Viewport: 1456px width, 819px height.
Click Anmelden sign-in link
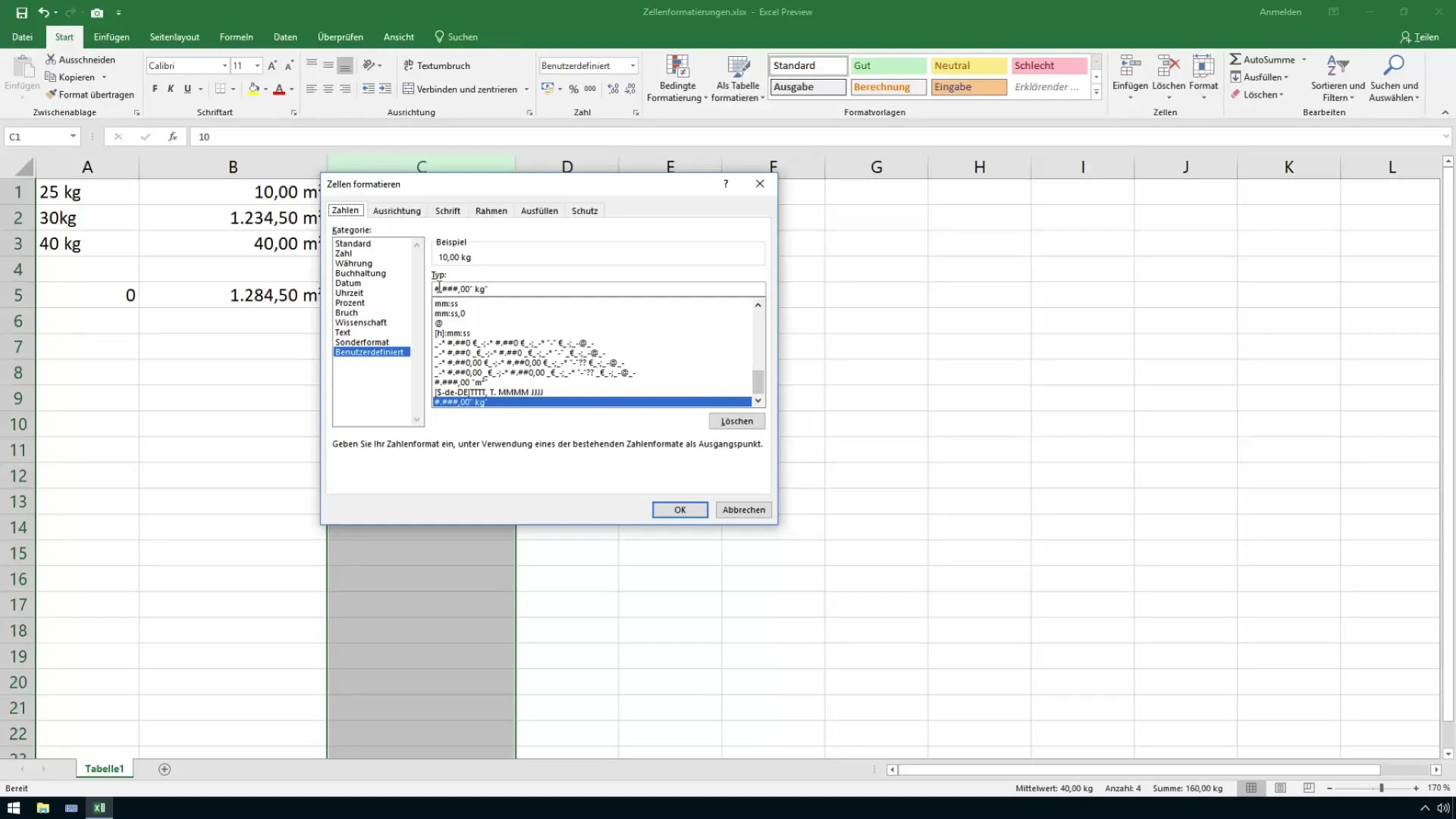click(x=1280, y=12)
